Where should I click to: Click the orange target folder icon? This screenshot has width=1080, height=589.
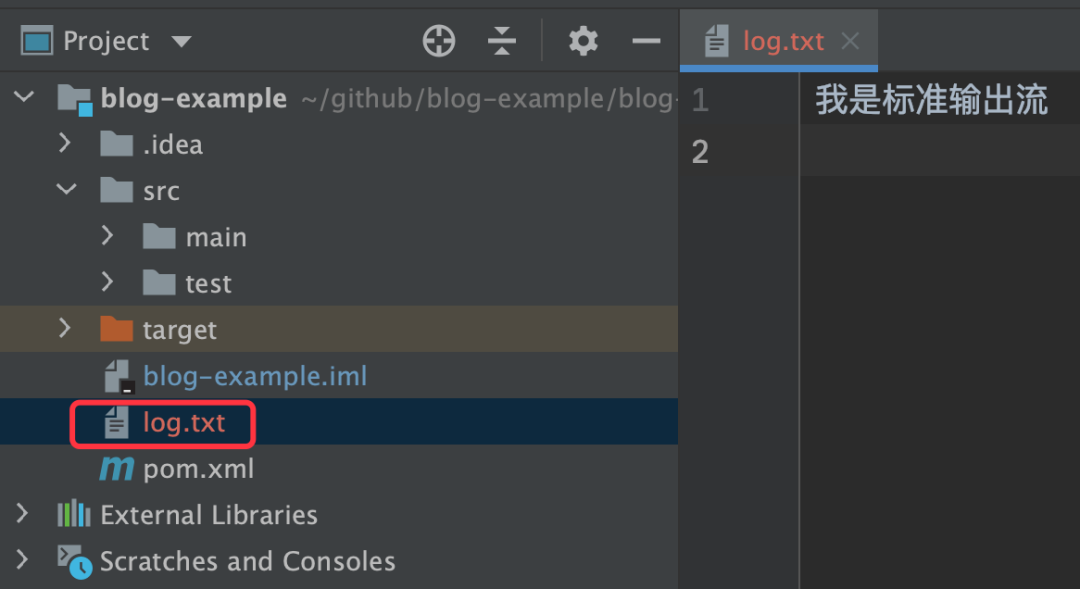click(117, 329)
